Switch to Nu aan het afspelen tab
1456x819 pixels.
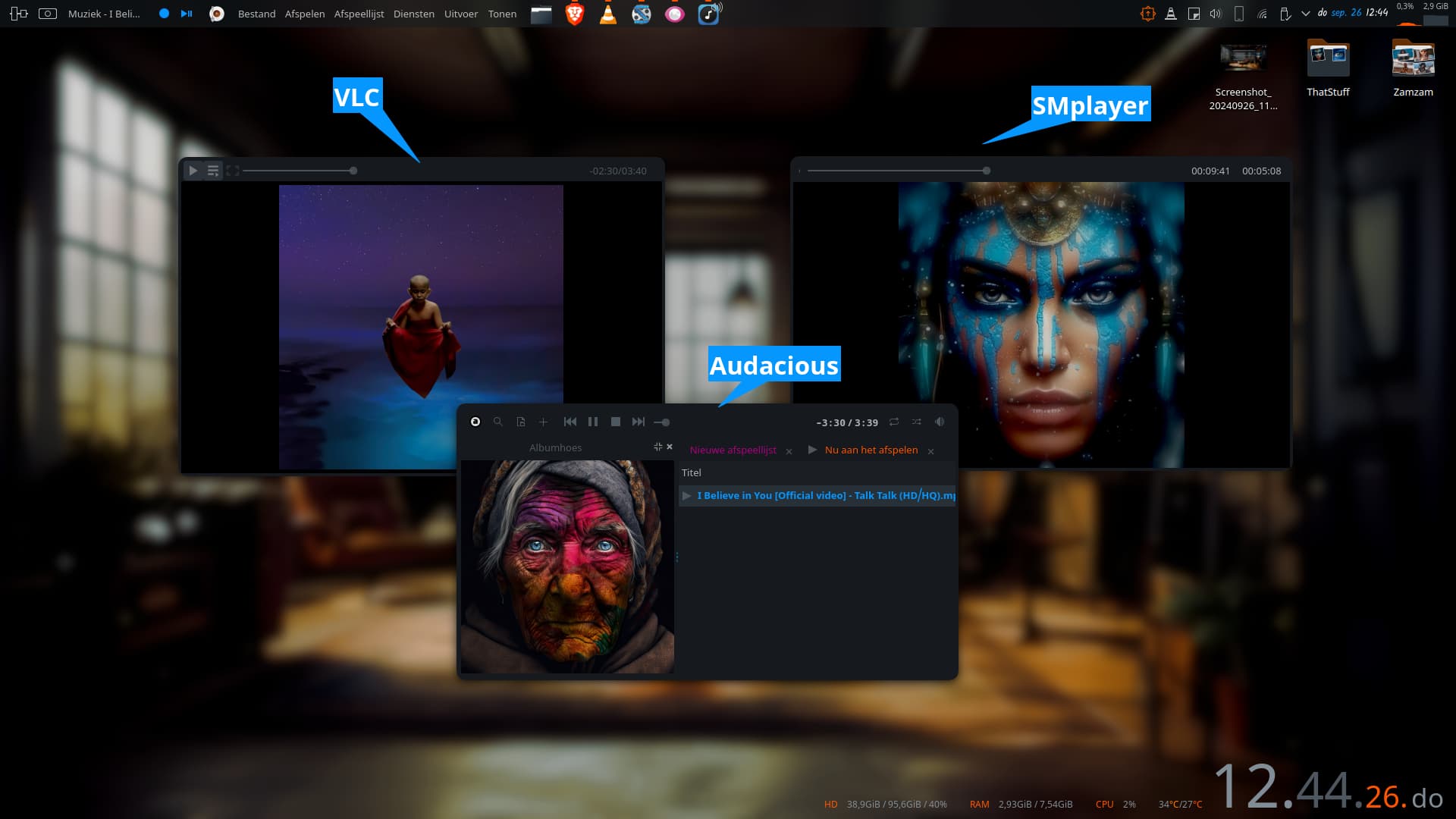(x=871, y=450)
